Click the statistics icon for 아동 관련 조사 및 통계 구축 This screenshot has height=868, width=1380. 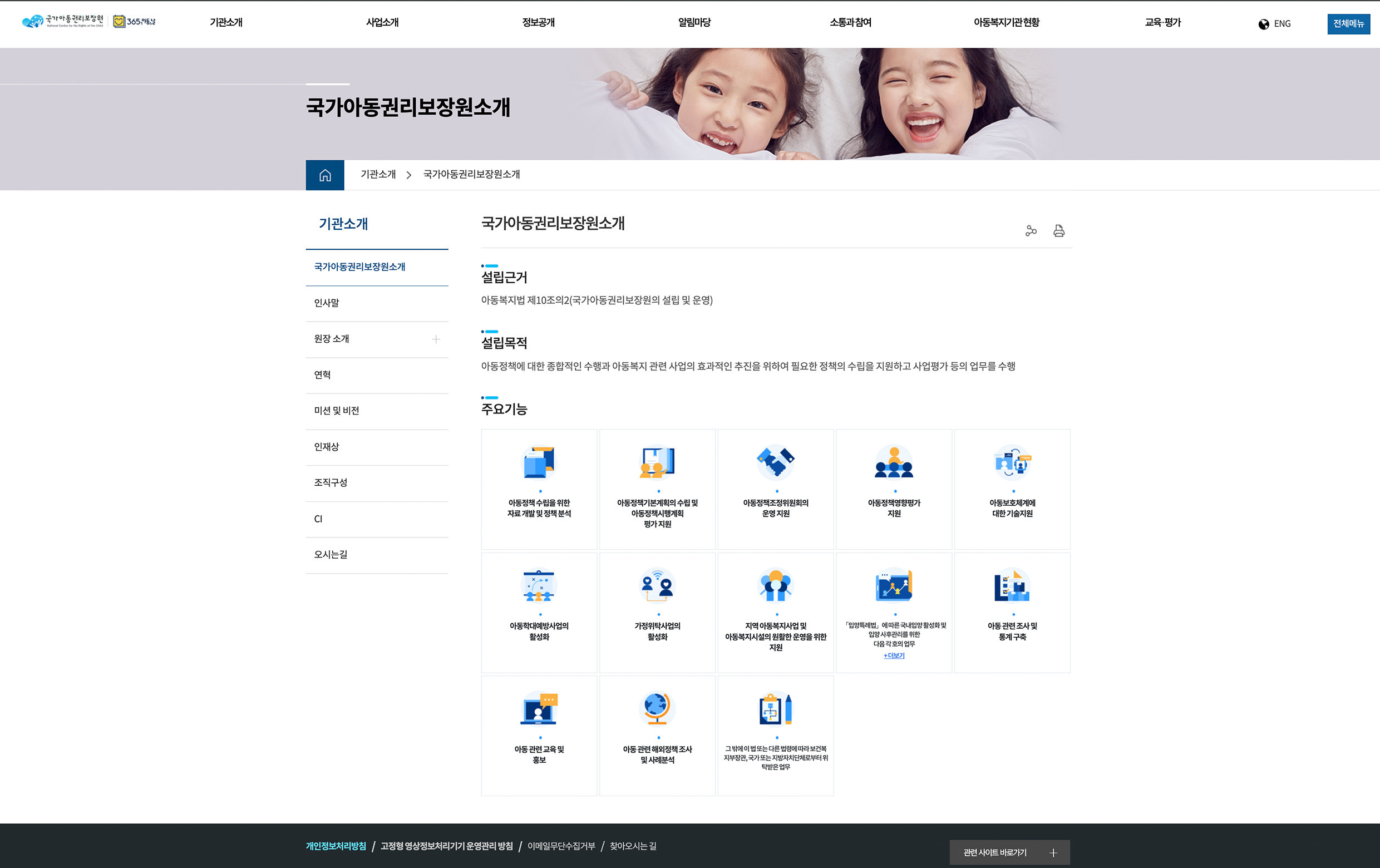tap(1012, 585)
